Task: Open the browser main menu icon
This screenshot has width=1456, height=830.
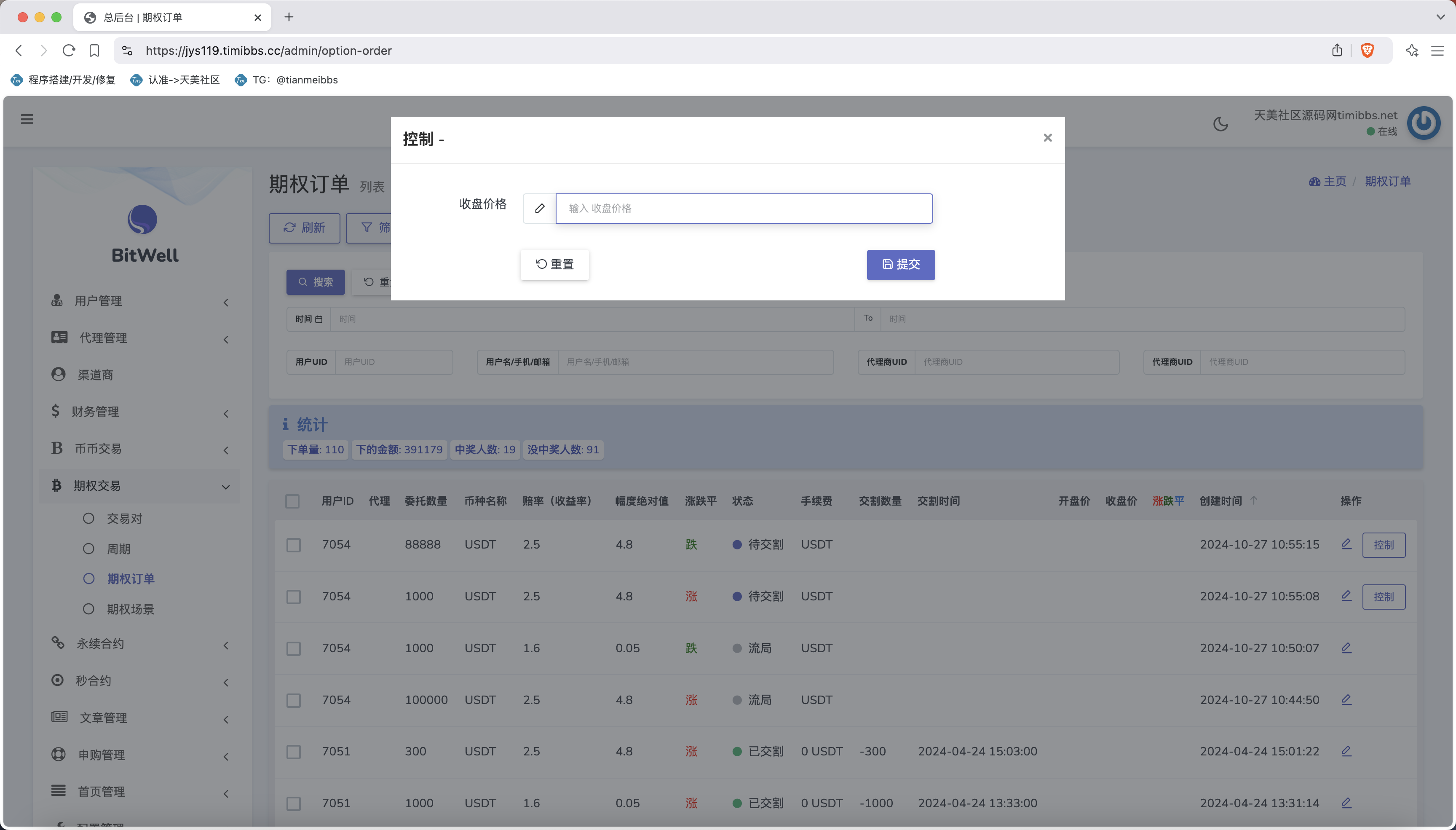Action: (x=1438, y=51)
